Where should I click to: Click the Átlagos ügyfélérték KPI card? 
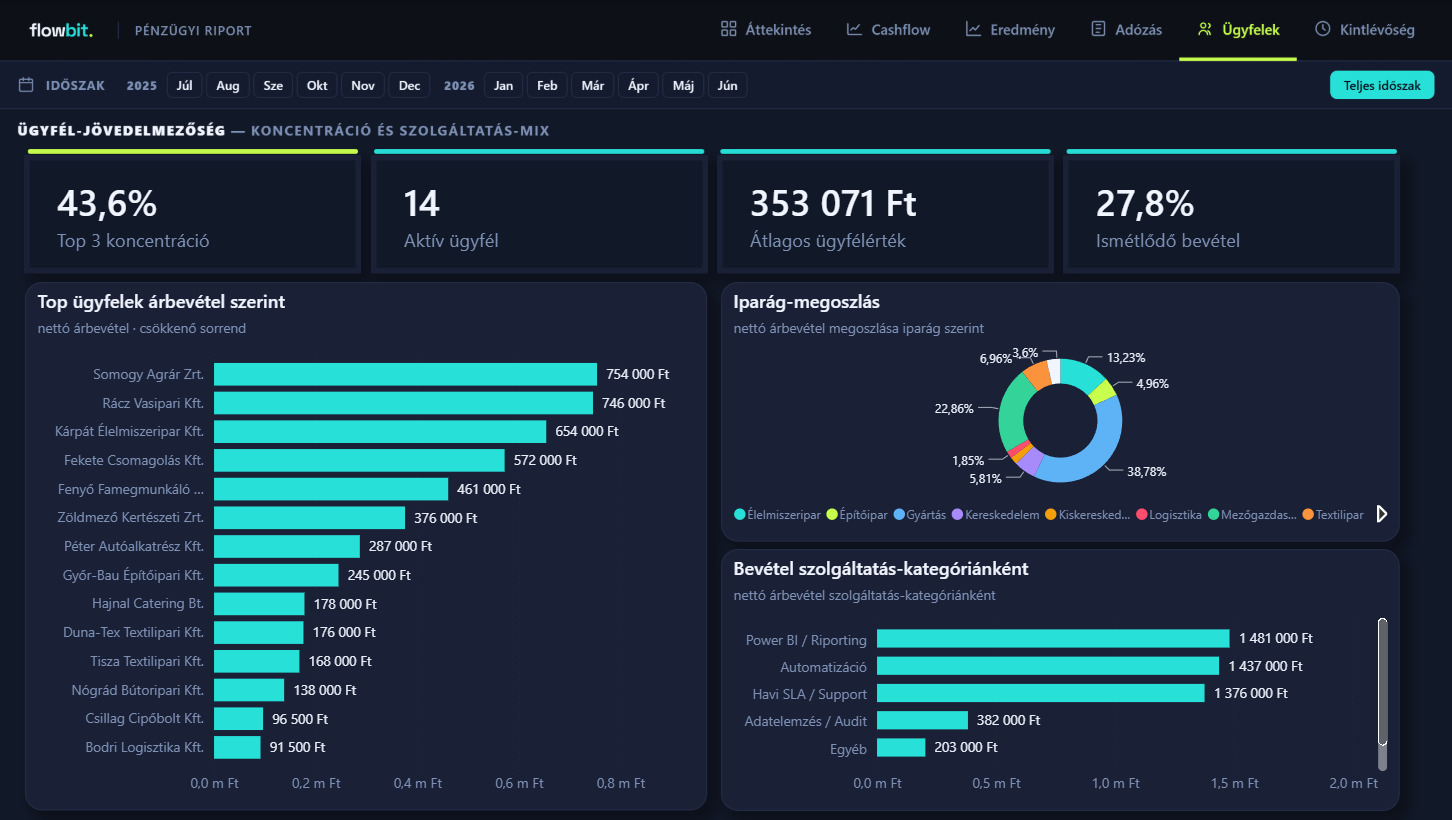pyautogui.click(x=885, y=211)
